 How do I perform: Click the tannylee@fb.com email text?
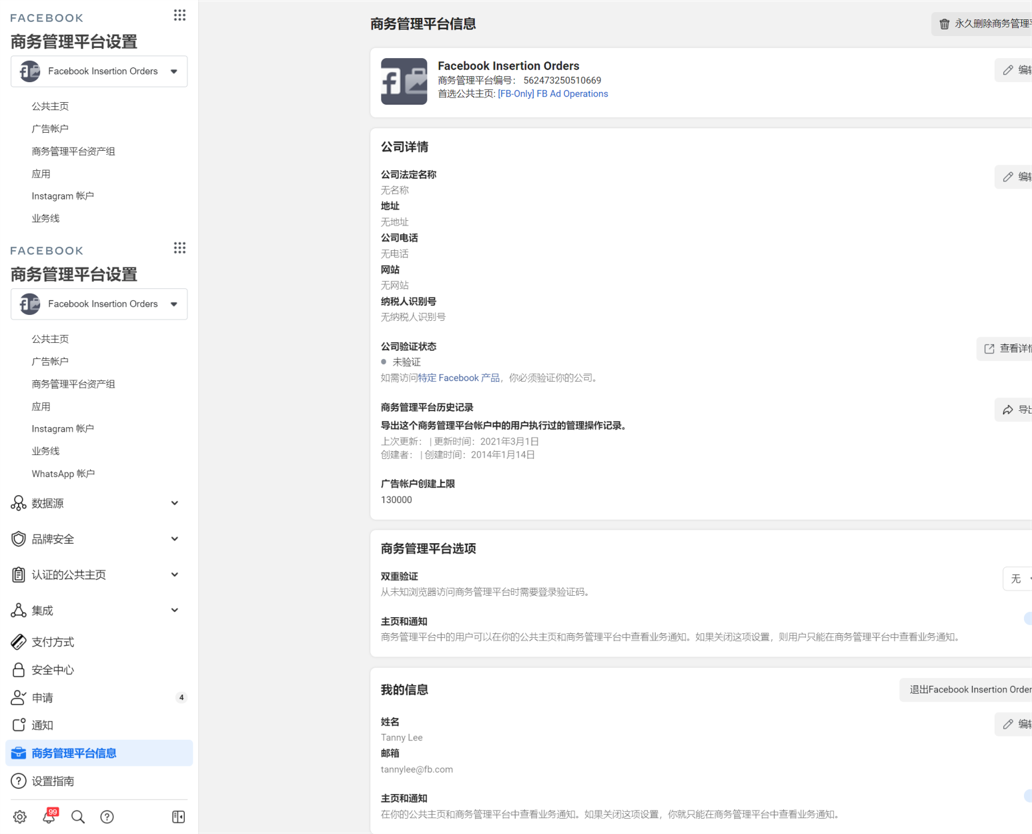(x=417, y=769)
